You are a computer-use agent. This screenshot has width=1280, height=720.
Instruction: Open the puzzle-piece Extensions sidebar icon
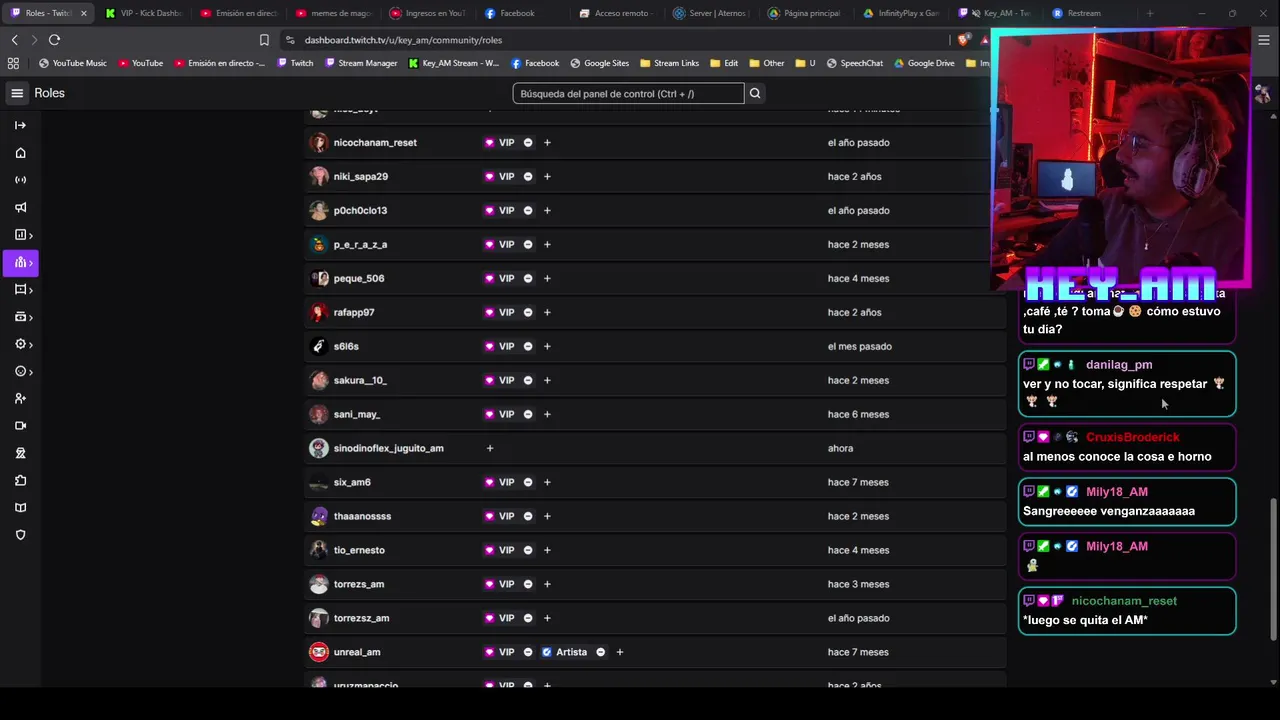click(20, 481)
